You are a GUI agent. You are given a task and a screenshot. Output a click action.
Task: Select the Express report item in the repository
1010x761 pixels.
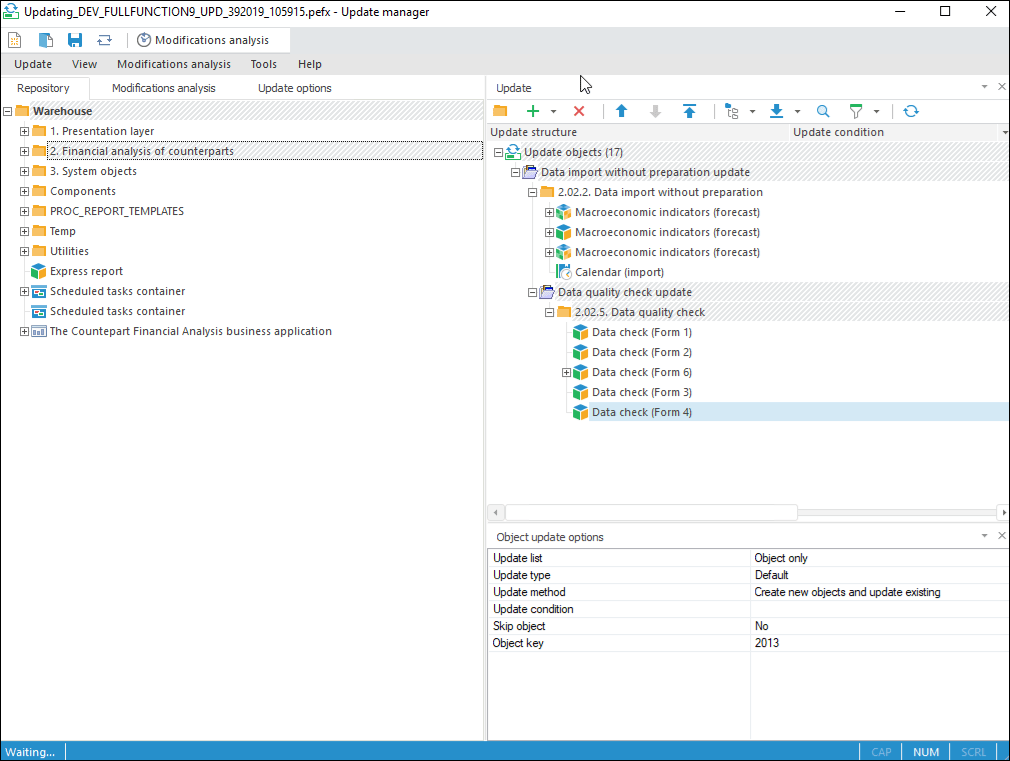pos(86,271)
